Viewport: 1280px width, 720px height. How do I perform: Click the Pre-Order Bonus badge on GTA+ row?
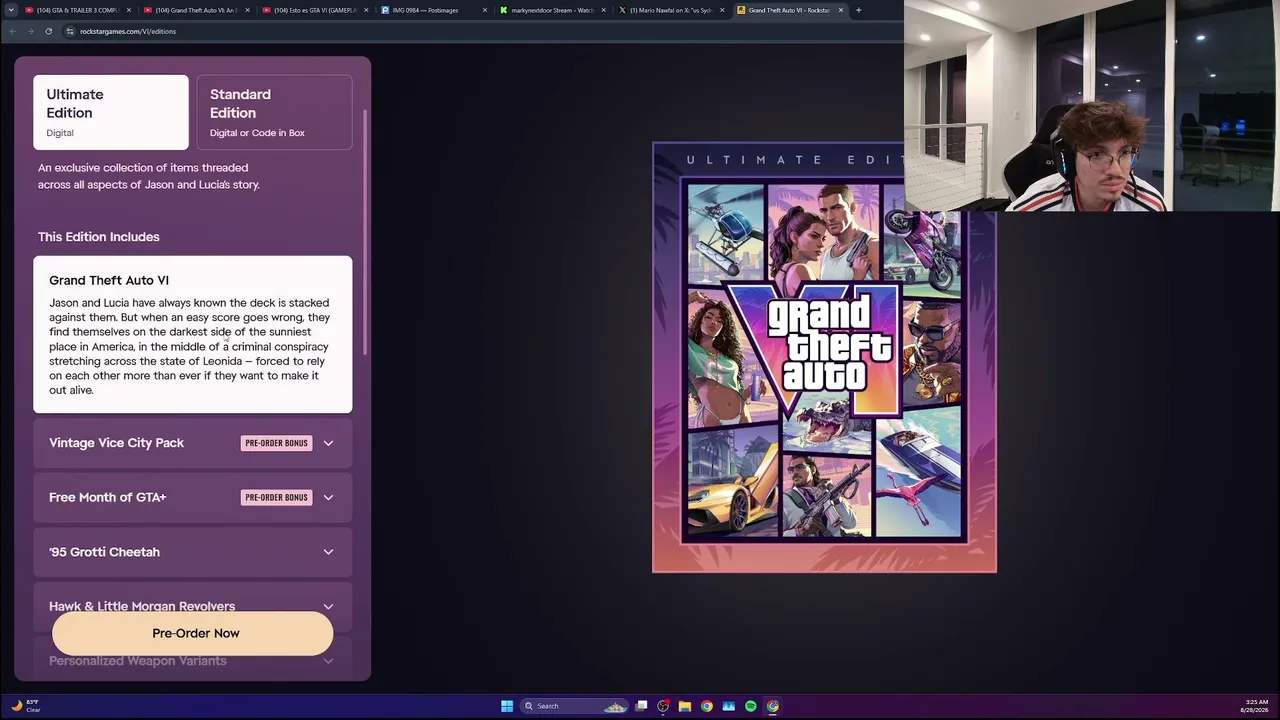pos(277,497)
